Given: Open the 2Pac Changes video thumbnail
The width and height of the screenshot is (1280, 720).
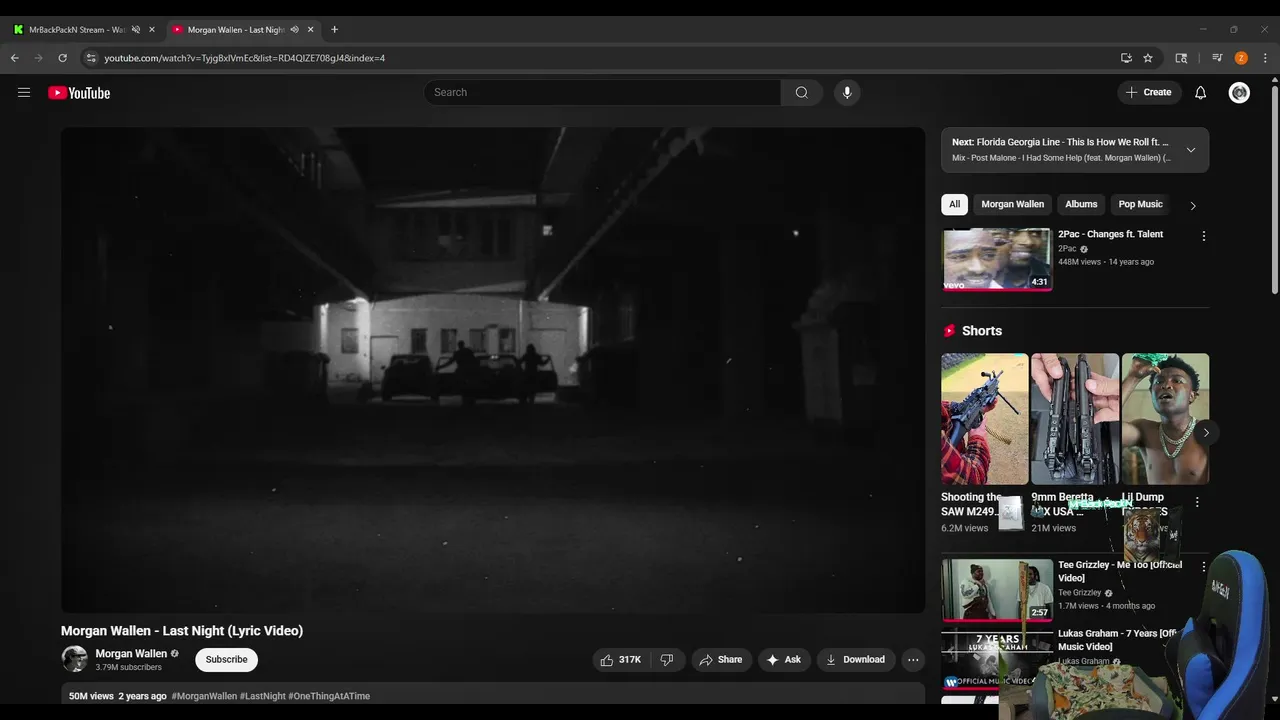Looking at the screenshot, I should point(997,259).
